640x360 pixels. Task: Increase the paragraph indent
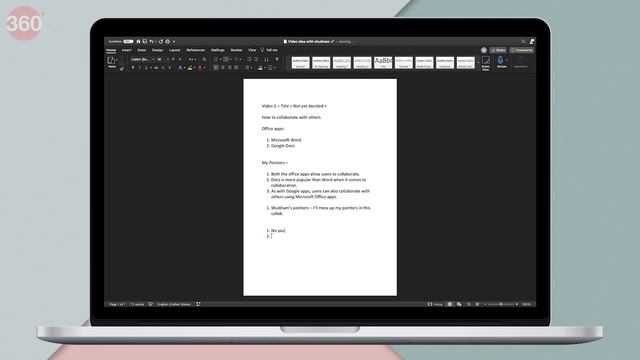256,59
